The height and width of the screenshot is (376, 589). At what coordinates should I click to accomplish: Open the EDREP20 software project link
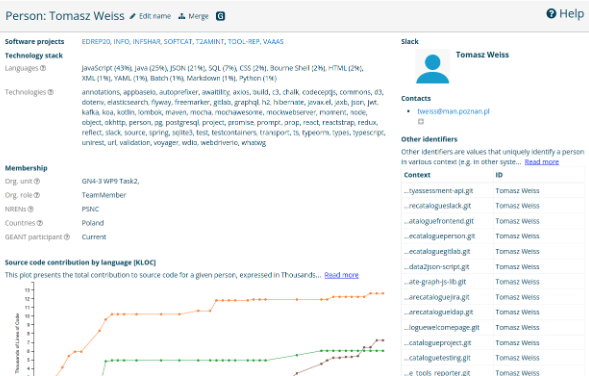coord(96,42)
